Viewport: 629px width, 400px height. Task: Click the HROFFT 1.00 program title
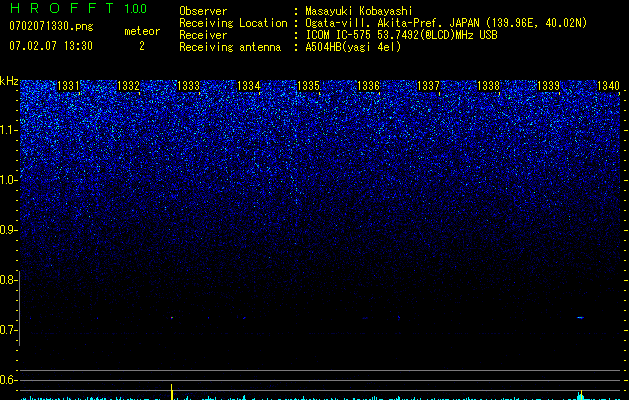(x=78, y=8)
